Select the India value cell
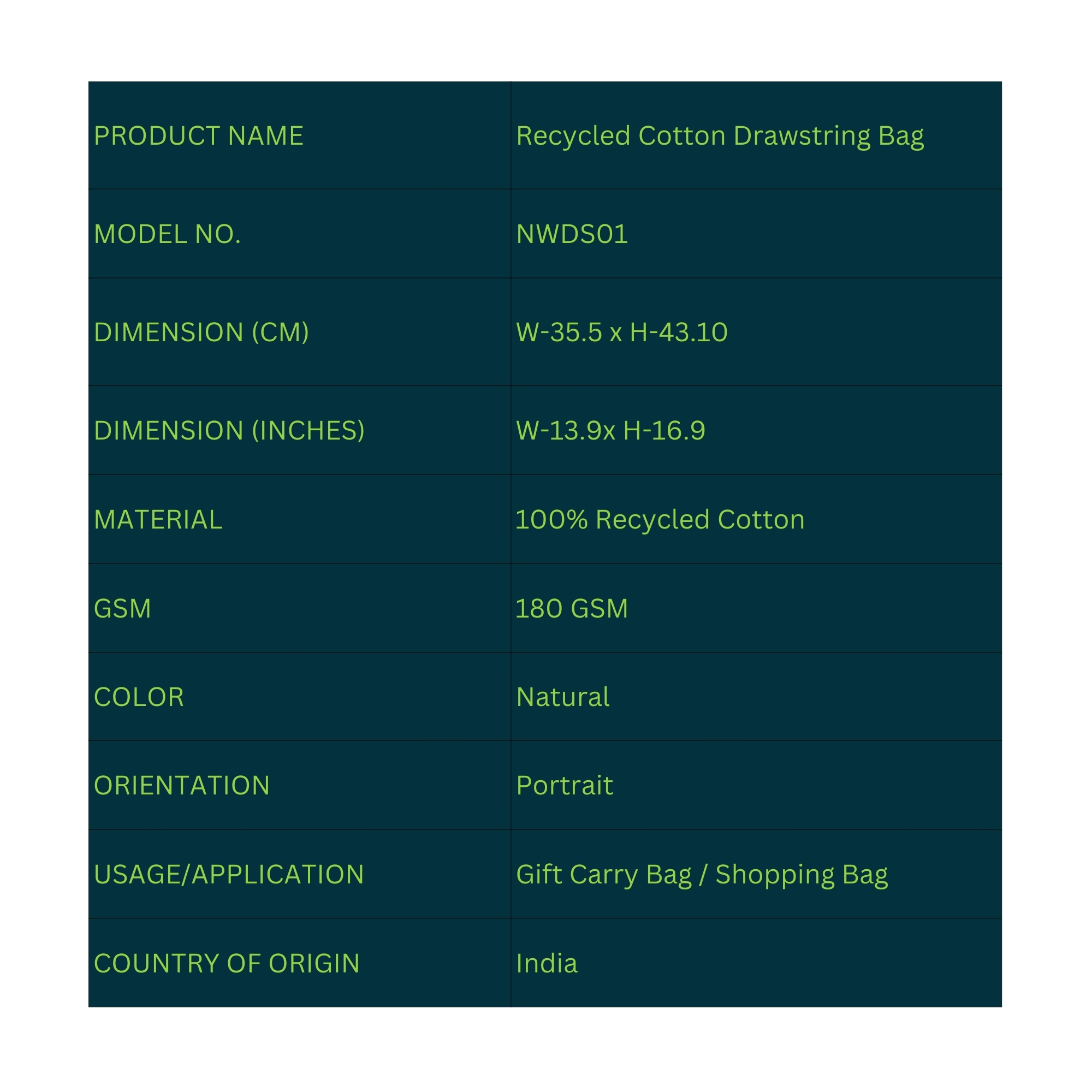Image resolution: width=1092 pixels, height=1092 pixels. [547, 963]
